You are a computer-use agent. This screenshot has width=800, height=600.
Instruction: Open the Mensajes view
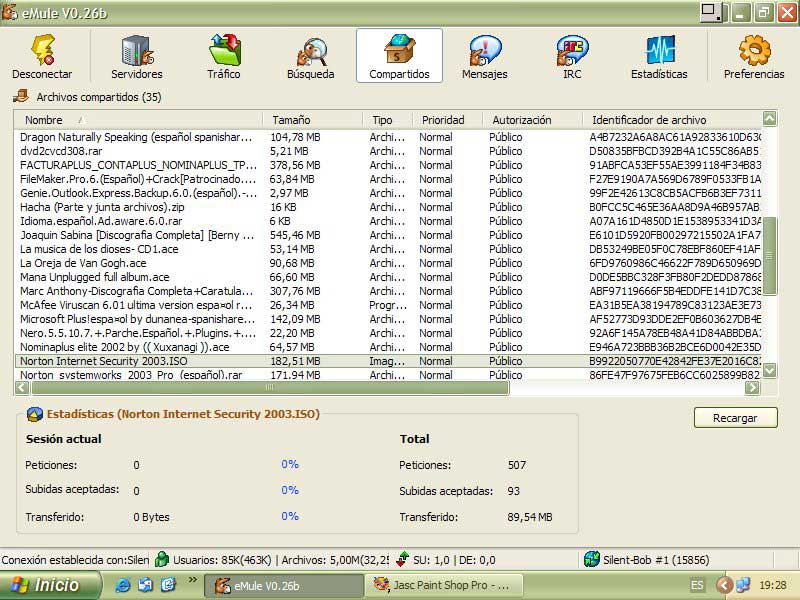[485, 56]
